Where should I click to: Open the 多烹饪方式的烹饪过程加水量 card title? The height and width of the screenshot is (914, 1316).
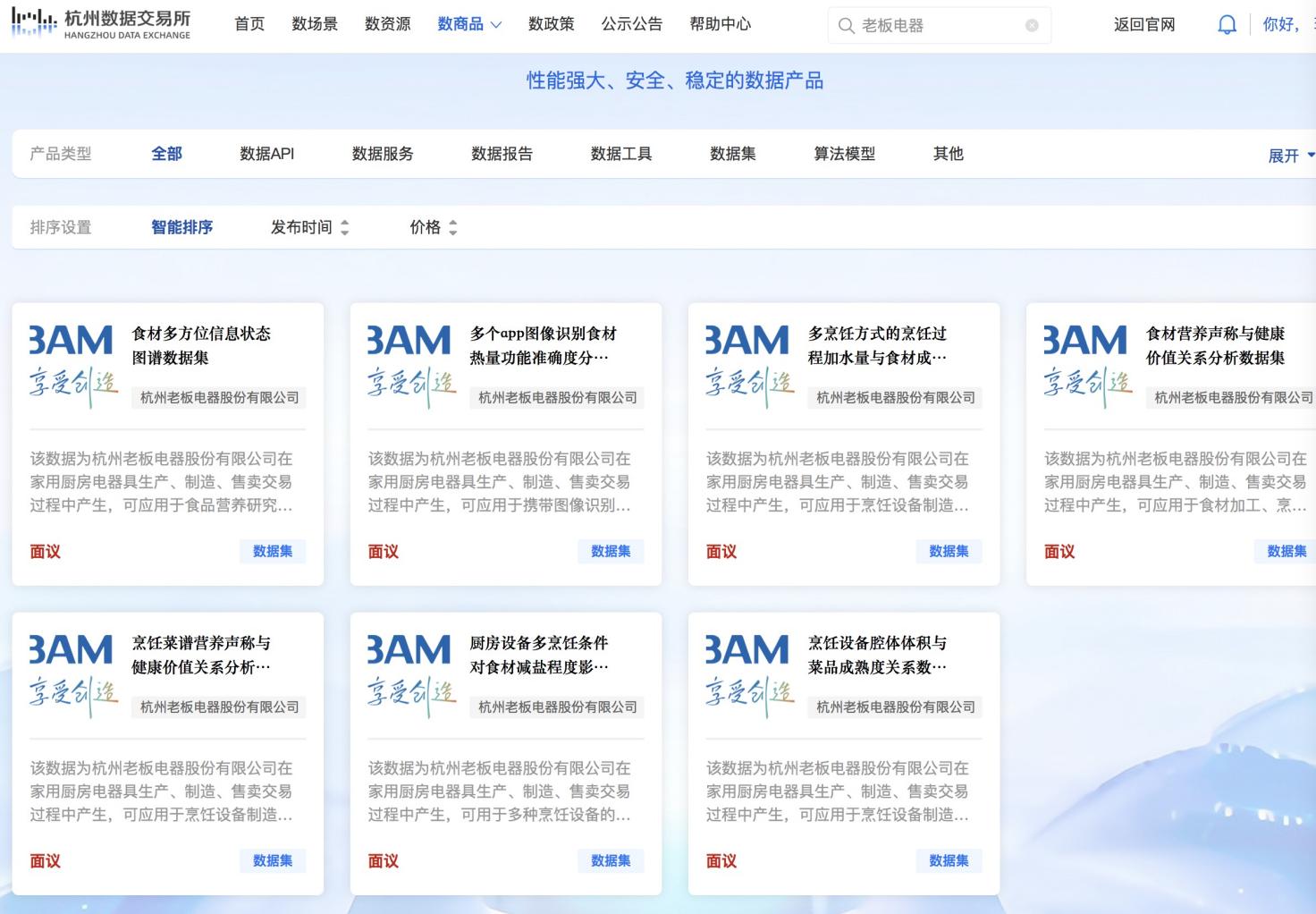pyautogui.click(x=878, y=345)
